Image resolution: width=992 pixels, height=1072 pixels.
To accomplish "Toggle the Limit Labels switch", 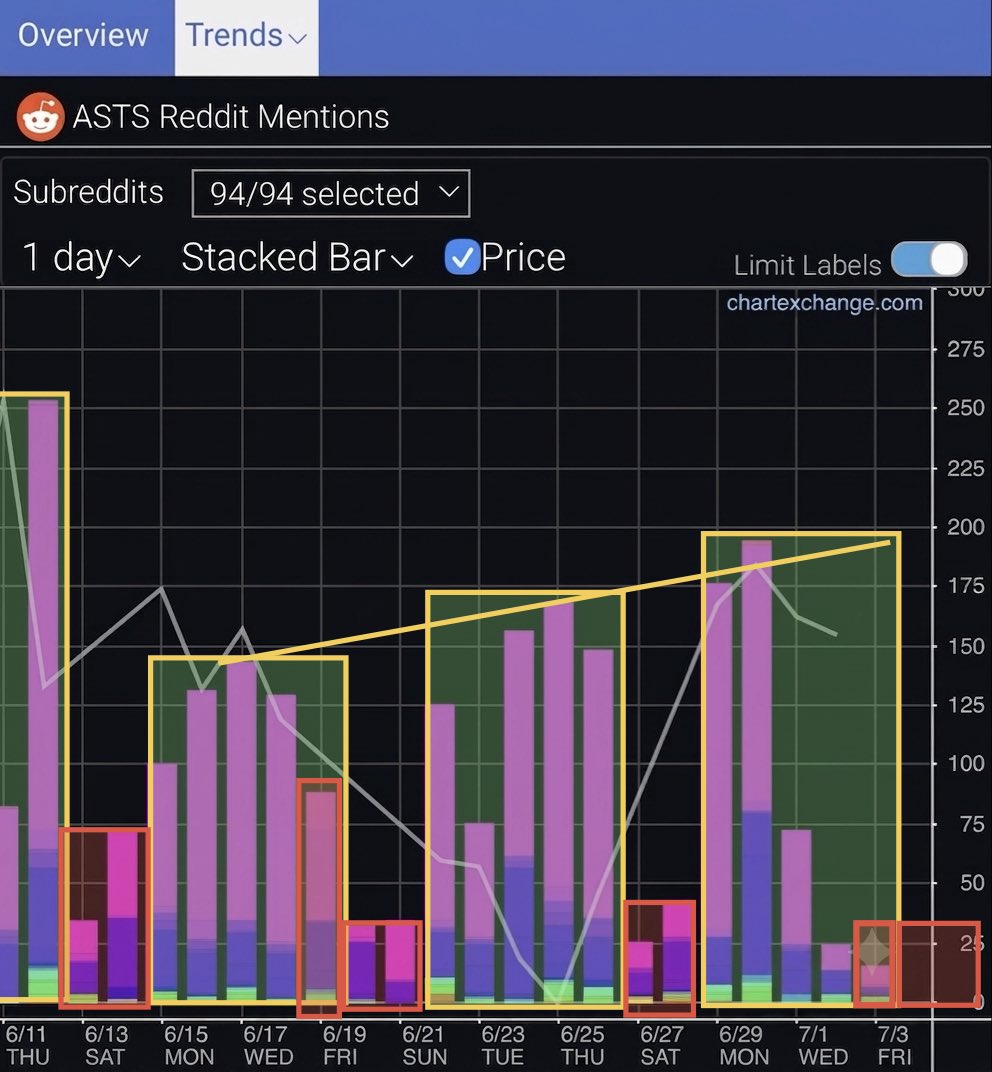I will point(929,260).
